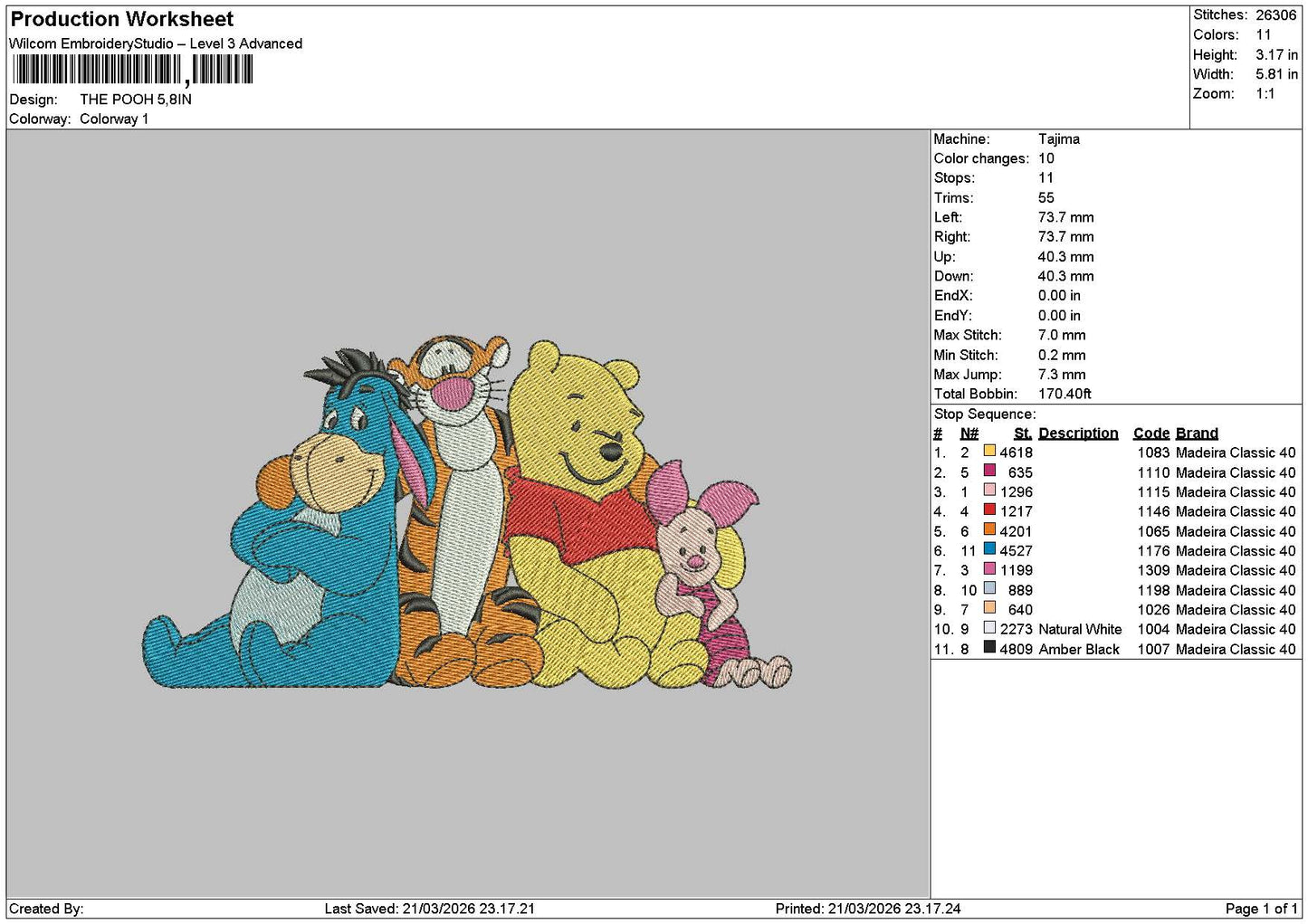
Task: Click the light pink swatch for thread 1296
Action: click(989, 491)
